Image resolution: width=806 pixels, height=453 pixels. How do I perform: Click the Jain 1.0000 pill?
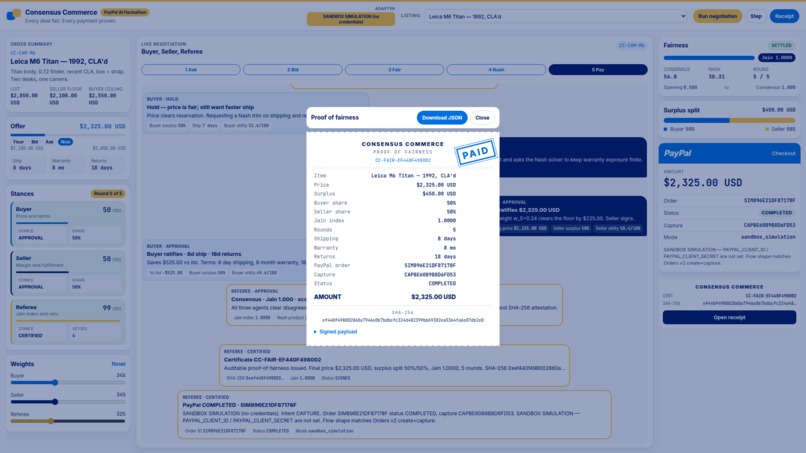coord(776,58)
